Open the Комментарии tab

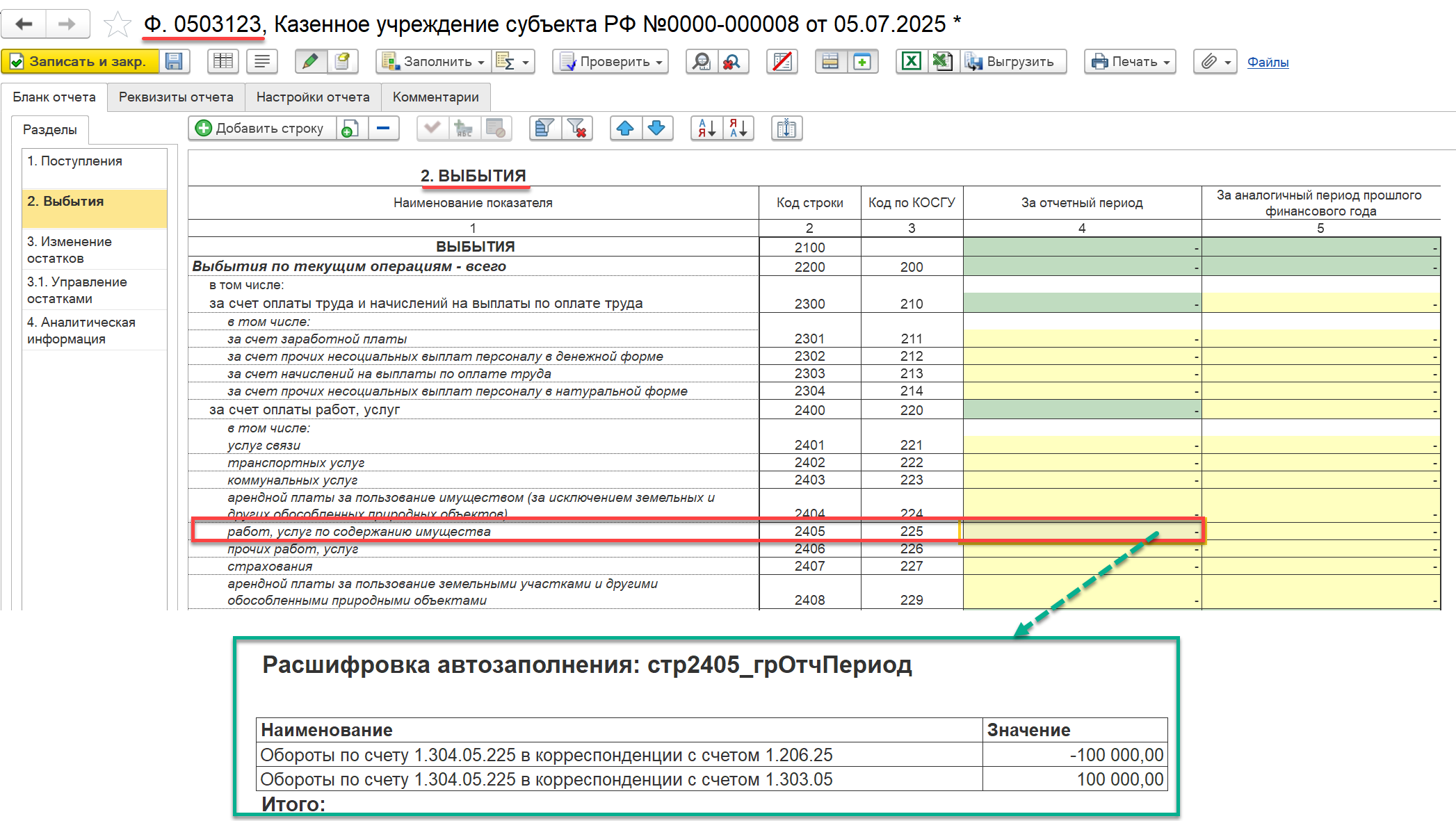(435, 97)
